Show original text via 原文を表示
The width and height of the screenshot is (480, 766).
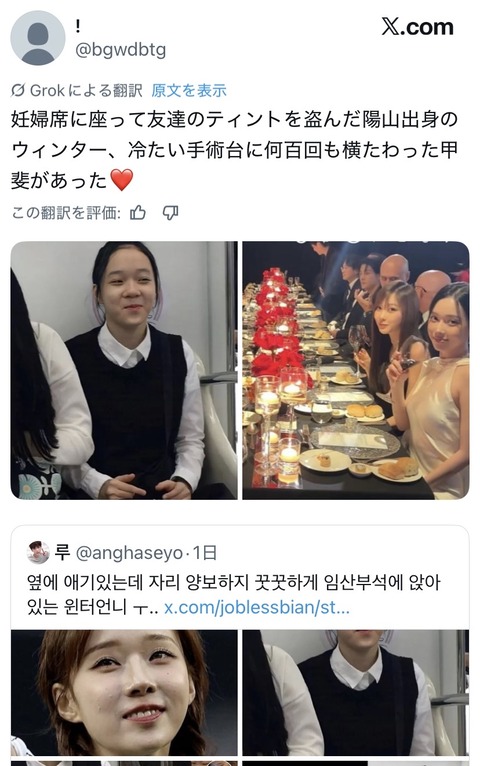pyautogui.click(x=189, y=90)
